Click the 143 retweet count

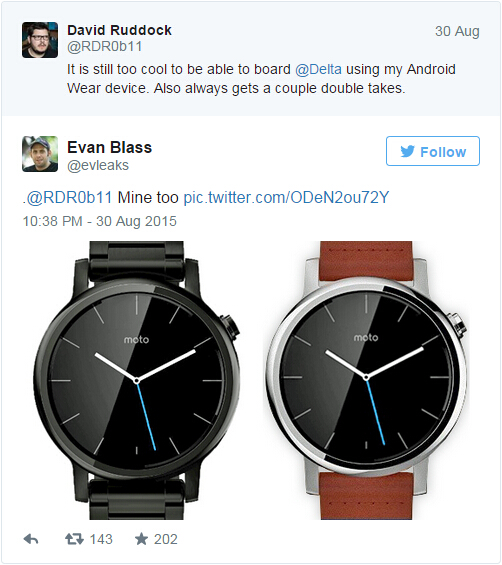click(x=101, y=539)
